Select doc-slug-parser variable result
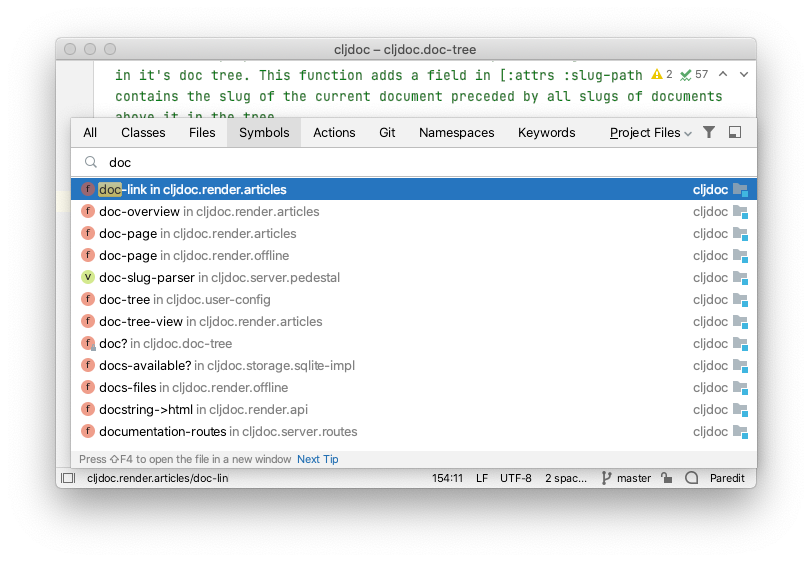This screenshot has height=562, width=812. coord(414,278)
